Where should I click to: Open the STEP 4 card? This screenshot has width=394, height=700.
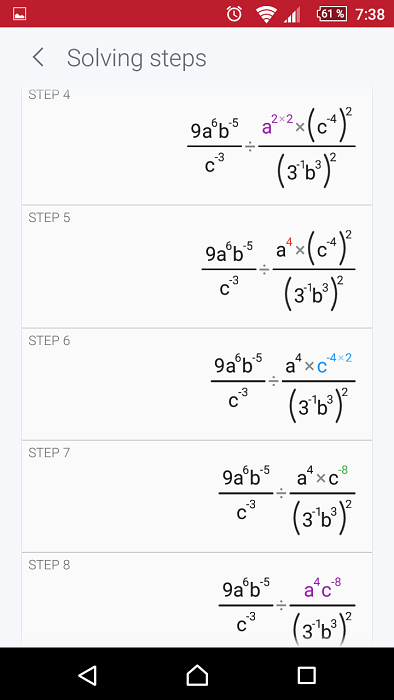pos(197,144)
